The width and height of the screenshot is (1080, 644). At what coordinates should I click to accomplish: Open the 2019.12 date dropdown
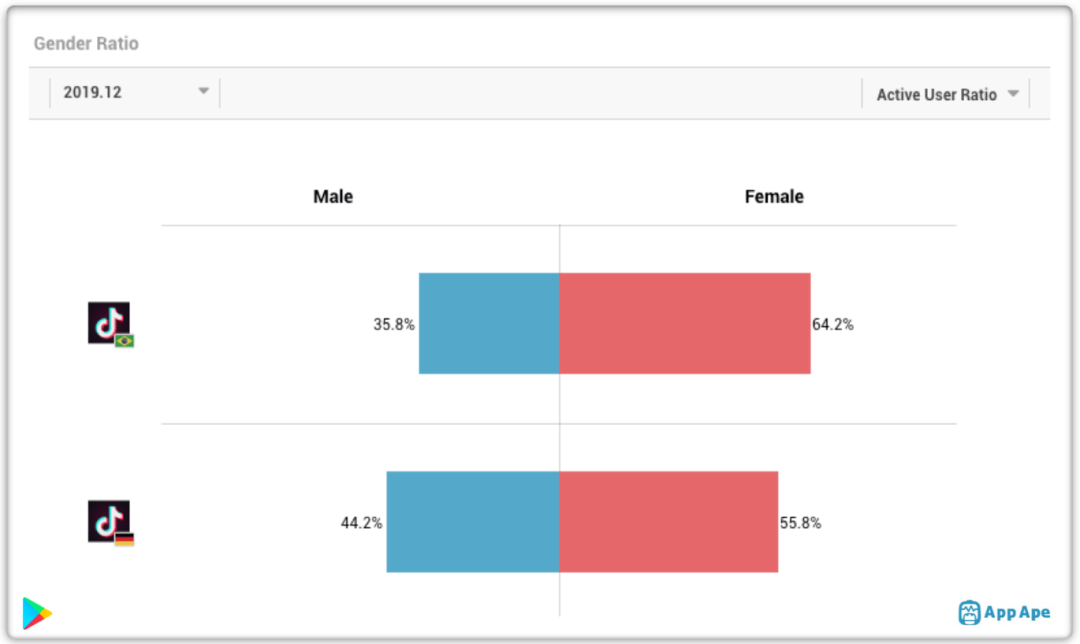point(135,92)
